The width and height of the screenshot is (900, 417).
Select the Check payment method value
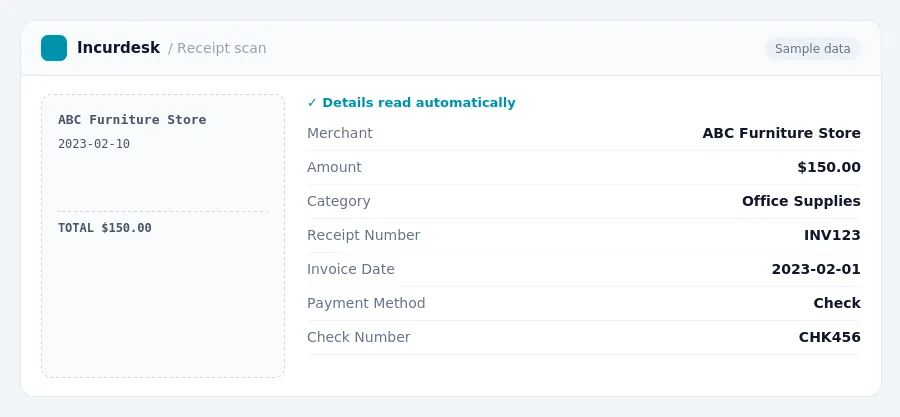[837, 303]
